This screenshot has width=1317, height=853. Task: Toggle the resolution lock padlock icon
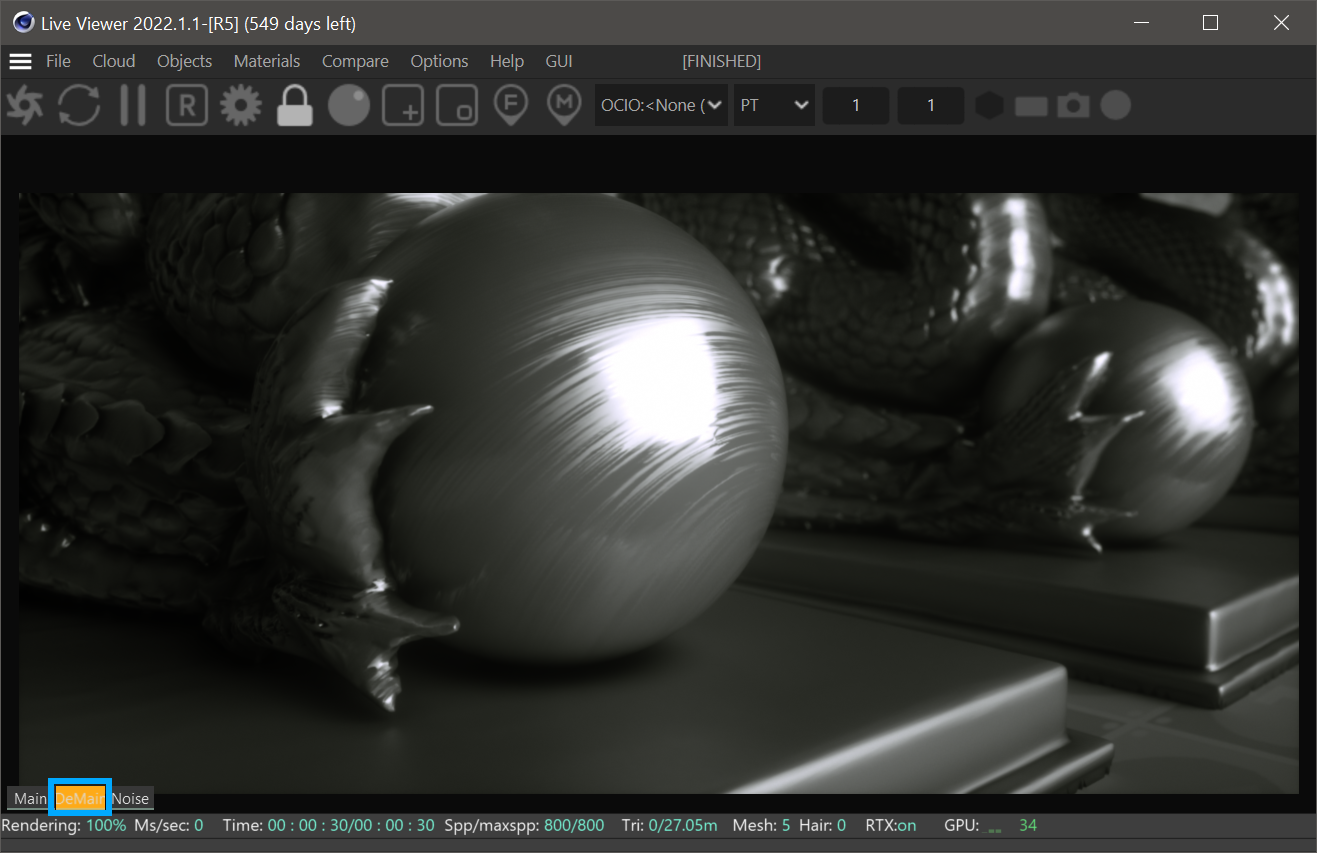[x=295, y=105]
